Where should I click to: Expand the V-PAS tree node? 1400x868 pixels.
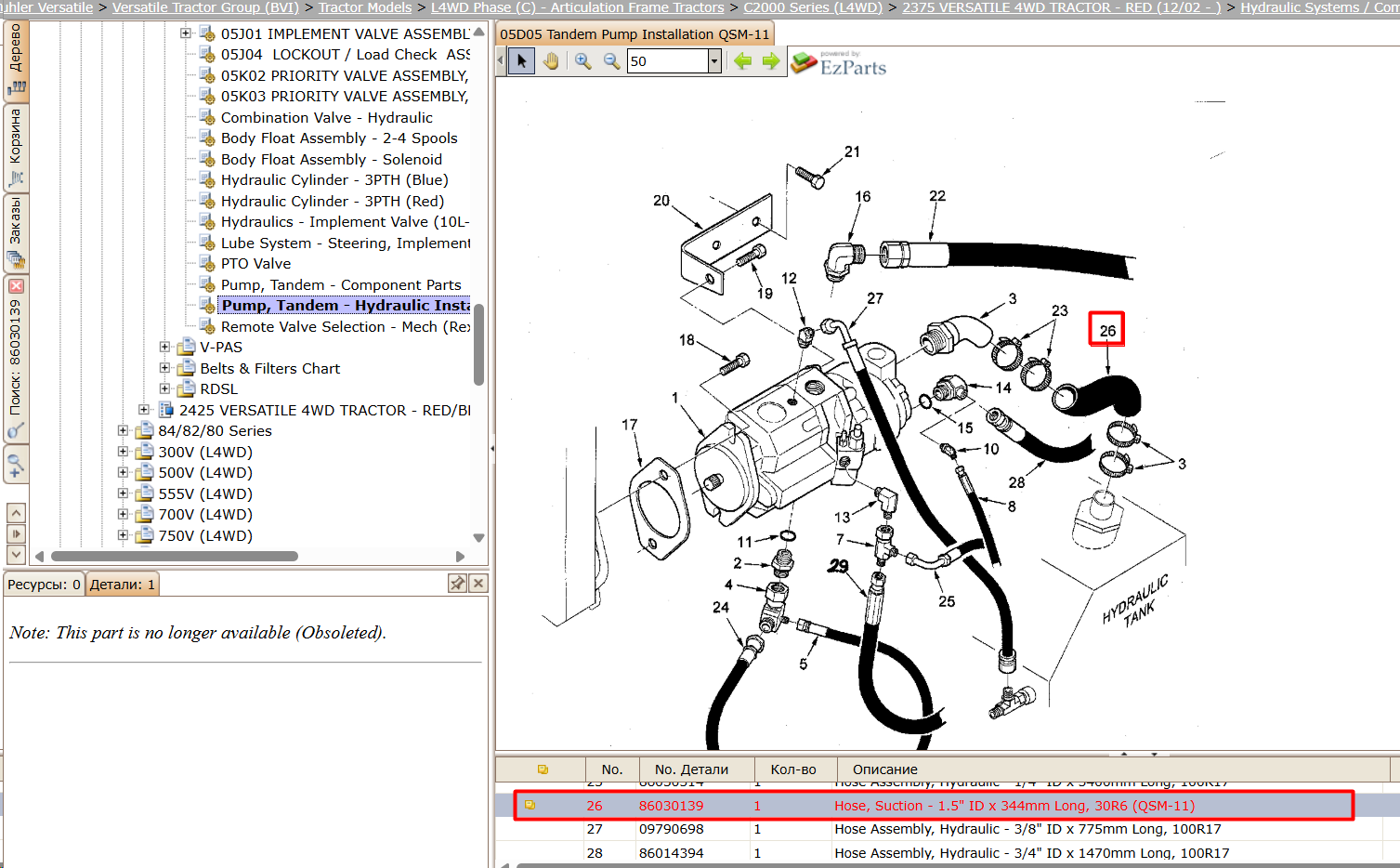(x=164, y=347)
